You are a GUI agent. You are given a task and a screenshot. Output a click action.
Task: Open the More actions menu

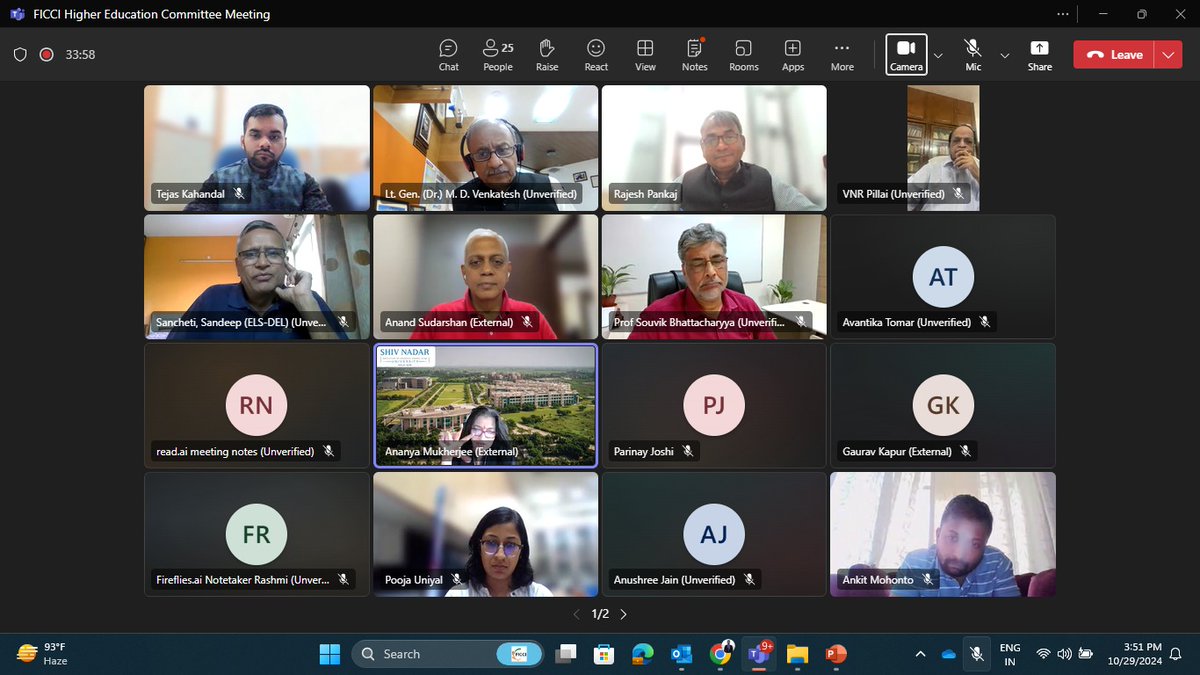click(842, 55)
